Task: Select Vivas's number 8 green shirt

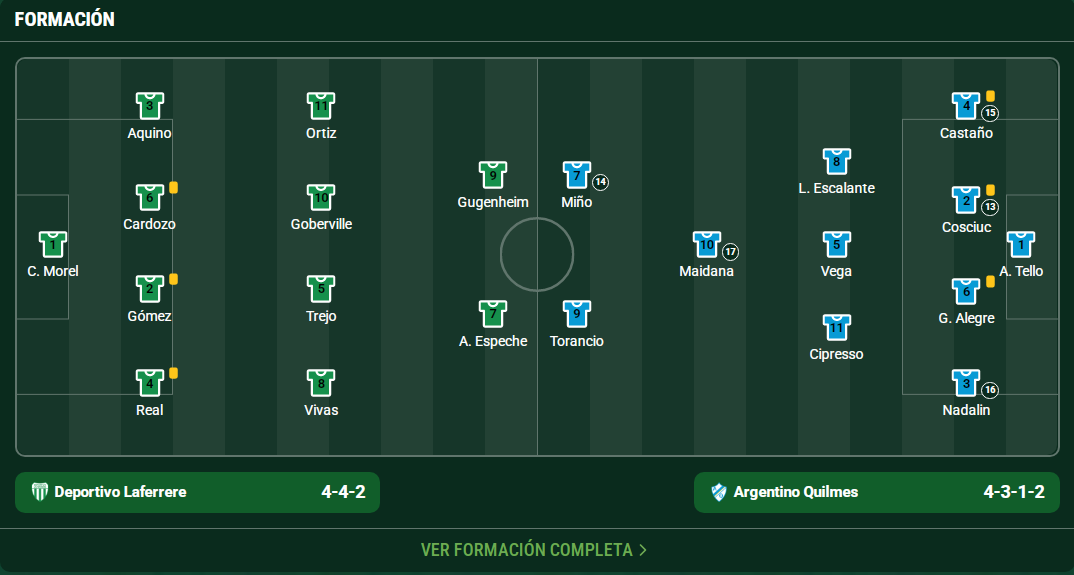Action: [321, 382]
